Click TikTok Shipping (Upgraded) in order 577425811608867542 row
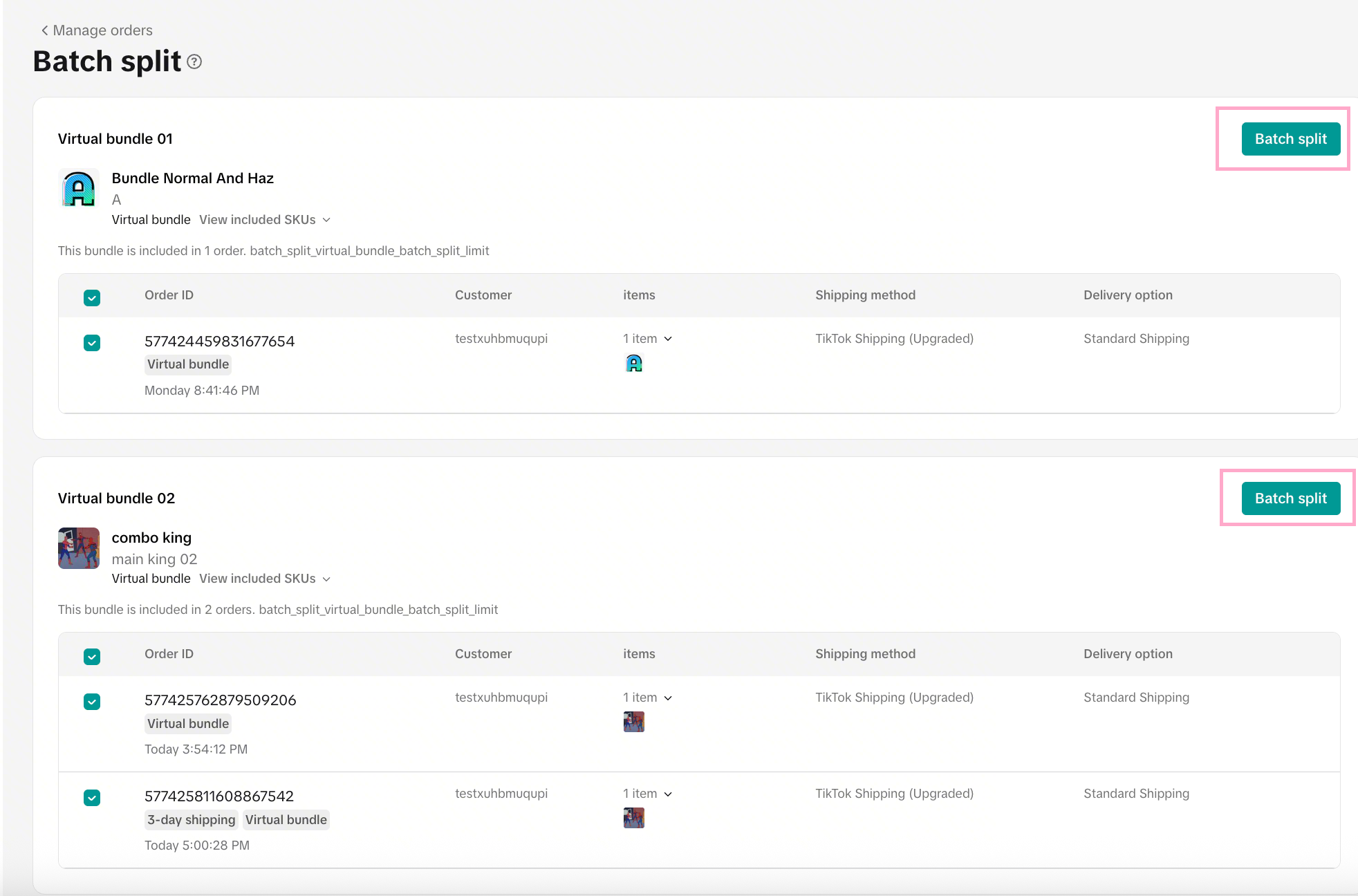 pos(894,794)
